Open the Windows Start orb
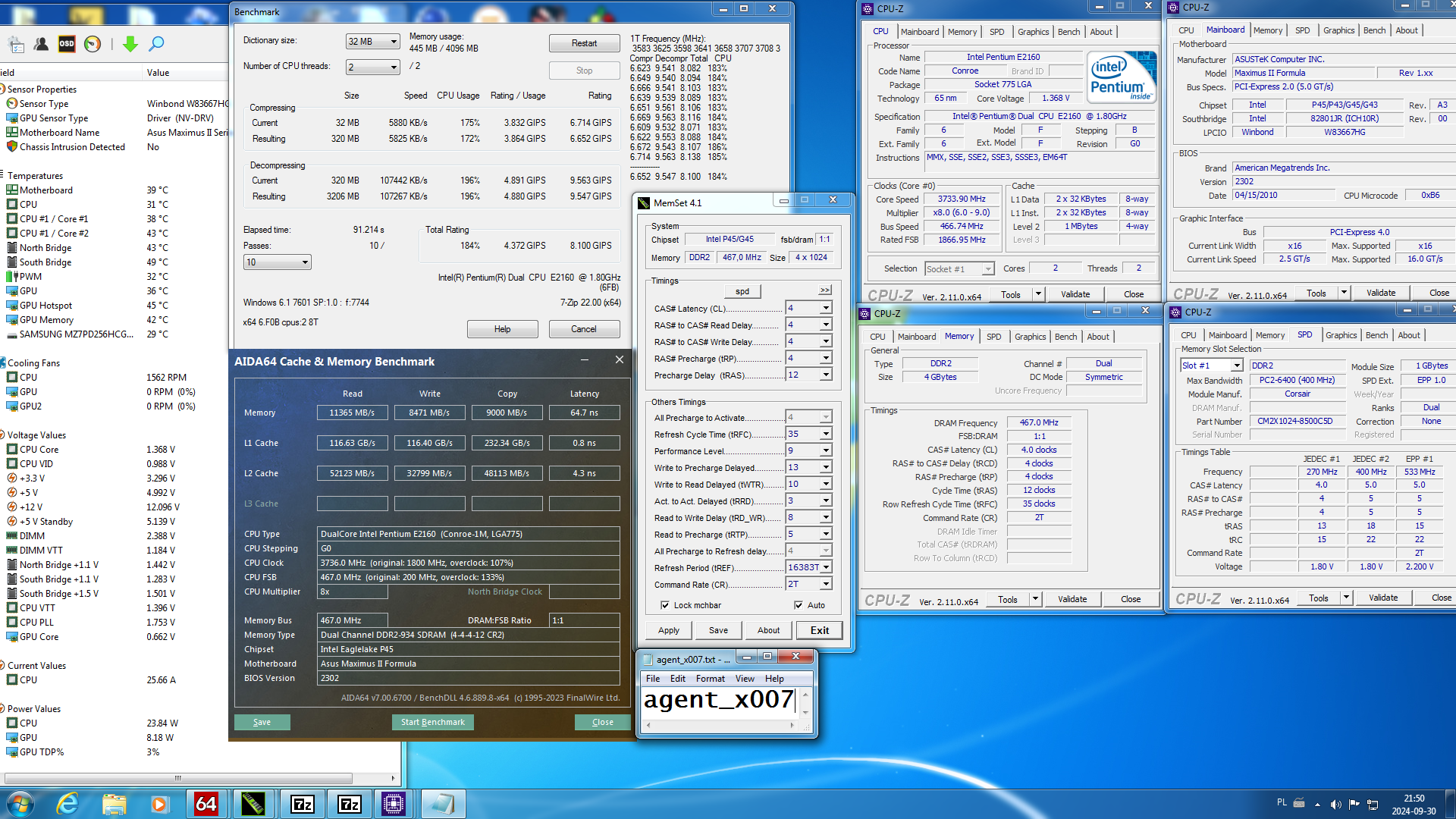This screenshot has width=1456, height=819. 20,804
